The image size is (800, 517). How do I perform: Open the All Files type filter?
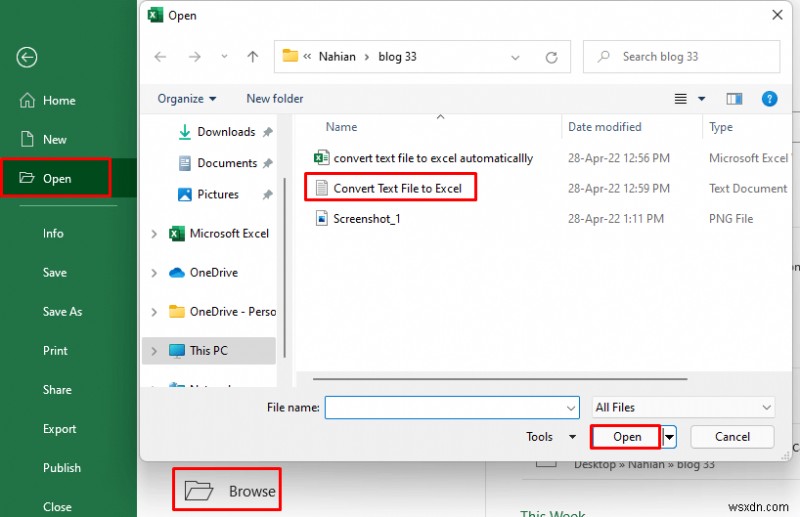pyautogui.click(x=683, y=407)
